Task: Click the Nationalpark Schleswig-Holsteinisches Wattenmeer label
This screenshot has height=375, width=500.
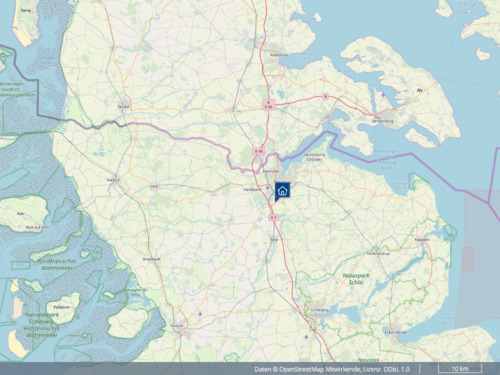Action: tap(42, 325)
